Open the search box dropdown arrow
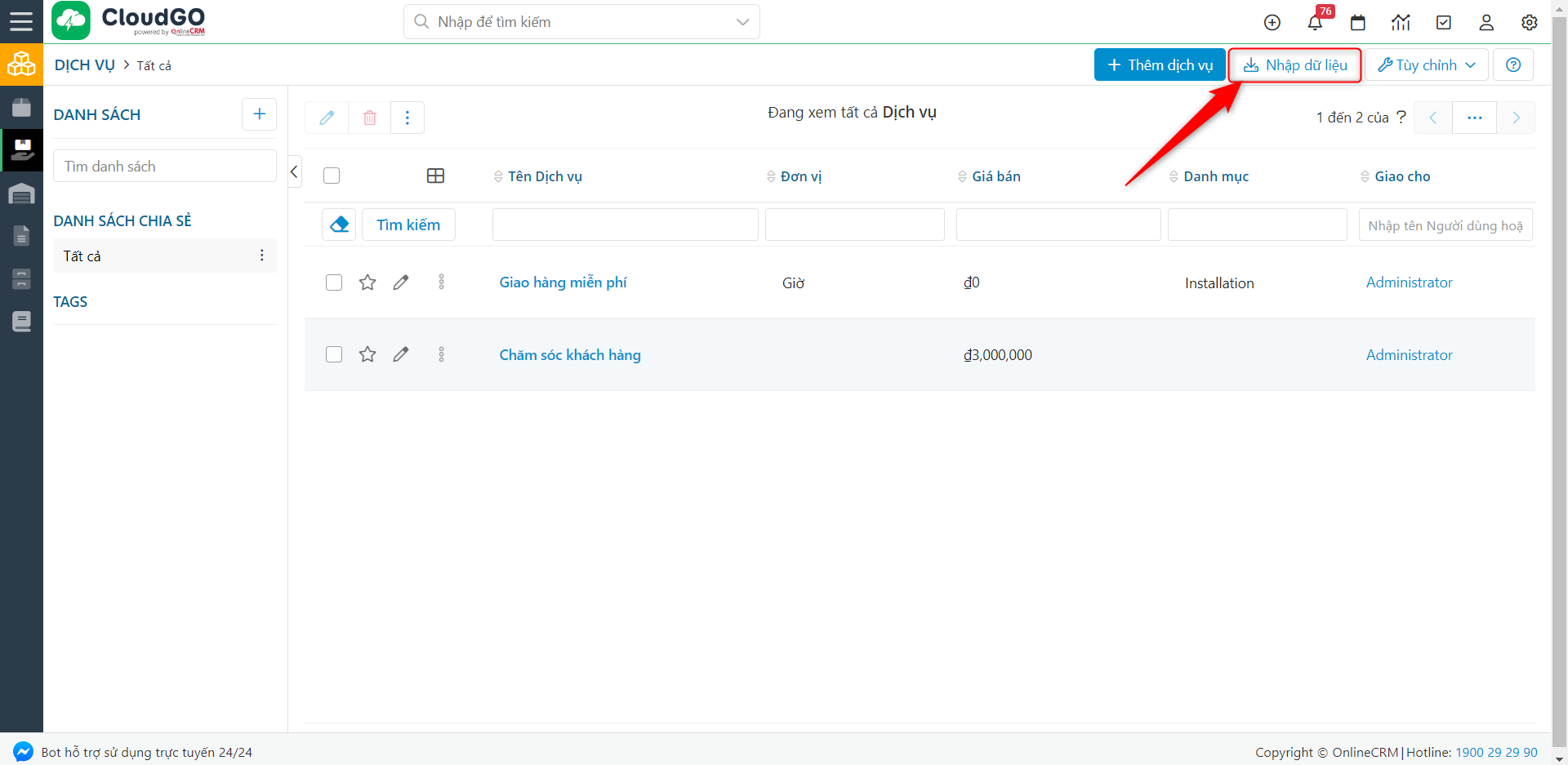The width and height of the screenshot is (1568, 765). pyautogui.click(x=742, y=22)
